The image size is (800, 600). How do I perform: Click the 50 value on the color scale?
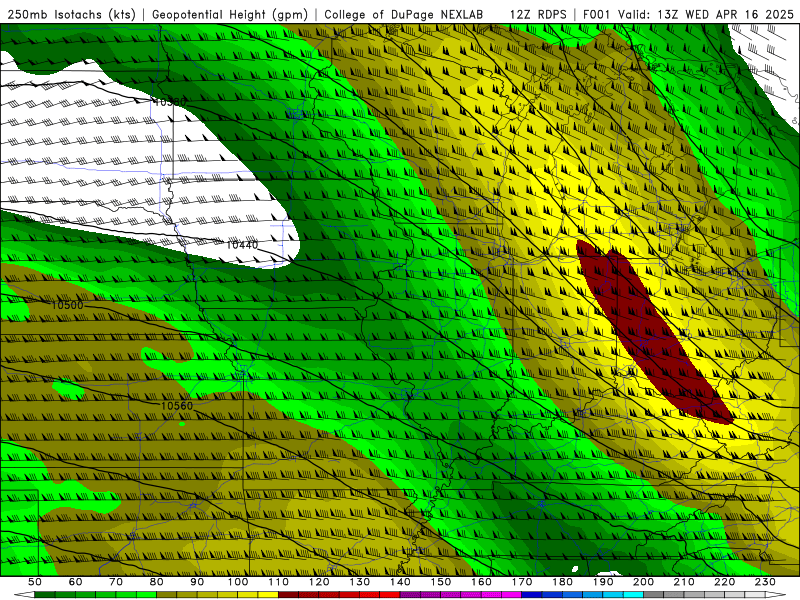35,582
